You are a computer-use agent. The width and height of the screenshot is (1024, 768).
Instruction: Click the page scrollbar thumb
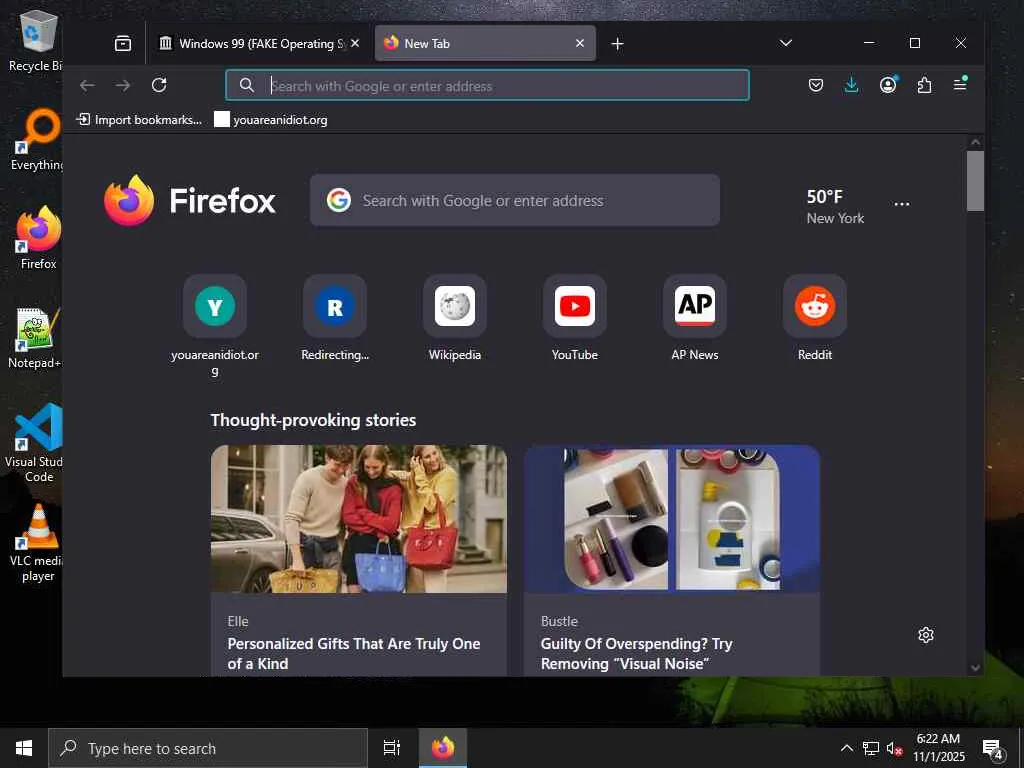pyautogui.click(x=975, y=181)
